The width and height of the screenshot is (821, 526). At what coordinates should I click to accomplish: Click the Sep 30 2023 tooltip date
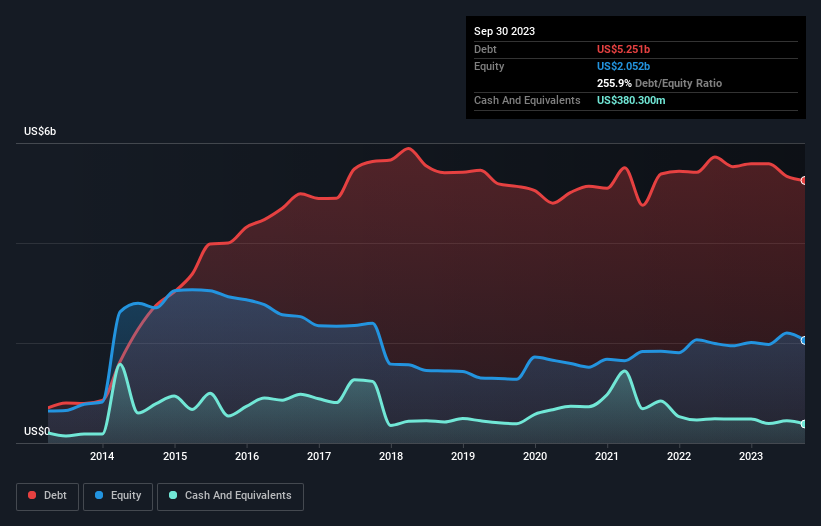[504, 31]
